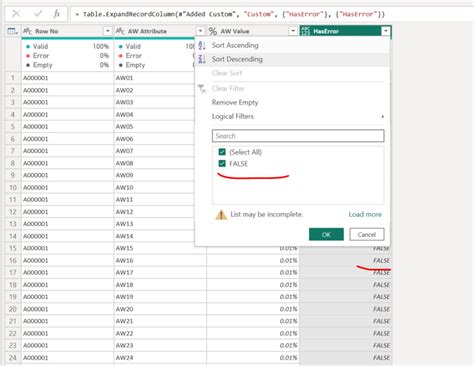The width and height of the screenshot is (474, 366).
Task: Click the confirm formula checkmark icon
Action: (38, 14)
